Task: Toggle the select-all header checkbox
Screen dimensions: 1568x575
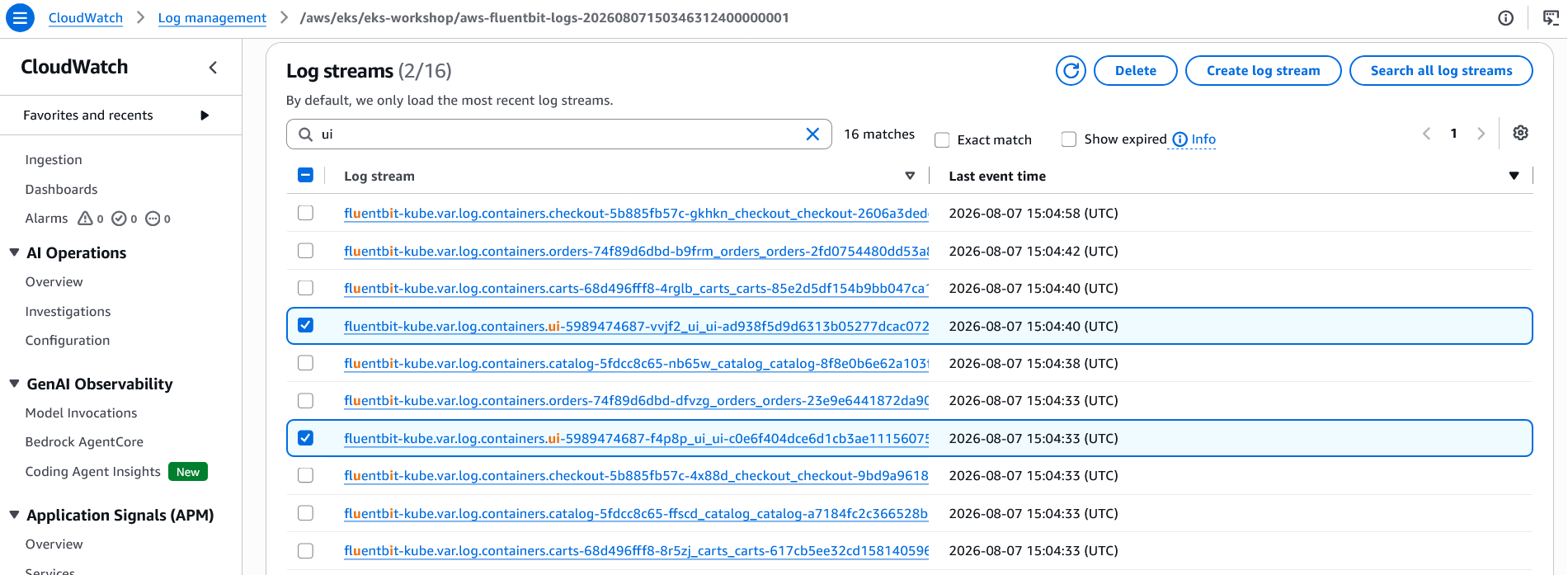Action: tap(305, 175)
